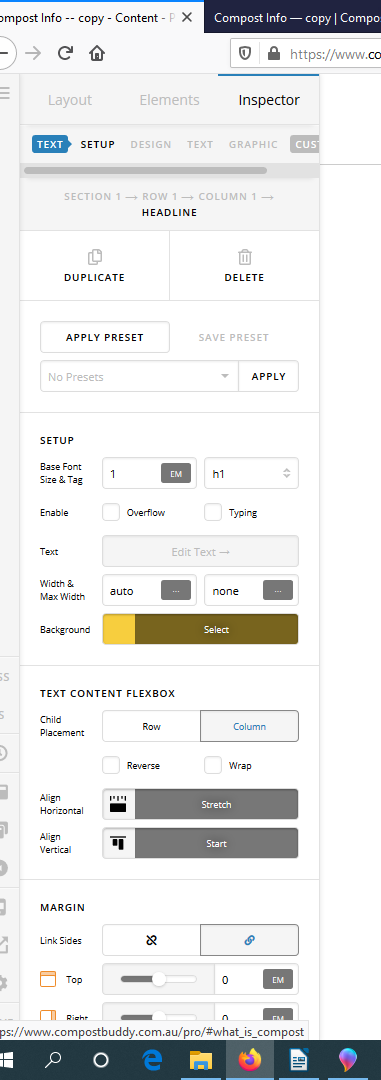Change the EM unit on Base Font Size

(176, 474)
